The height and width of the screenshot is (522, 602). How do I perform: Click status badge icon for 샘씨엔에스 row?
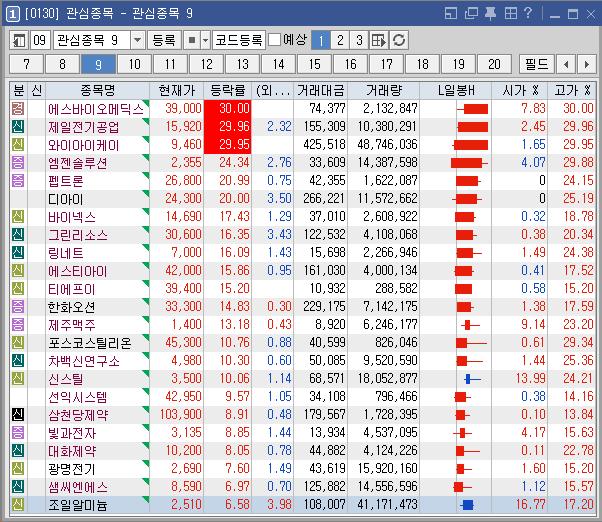[18, 486]
